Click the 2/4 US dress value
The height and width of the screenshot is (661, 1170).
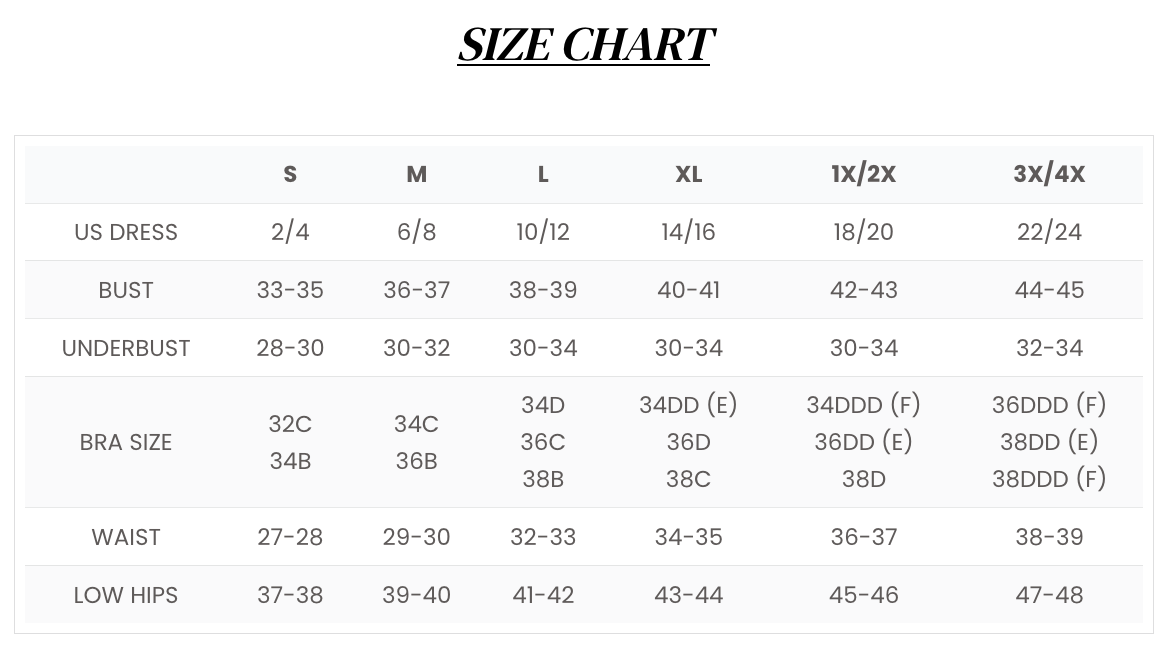tap(290, 232)
